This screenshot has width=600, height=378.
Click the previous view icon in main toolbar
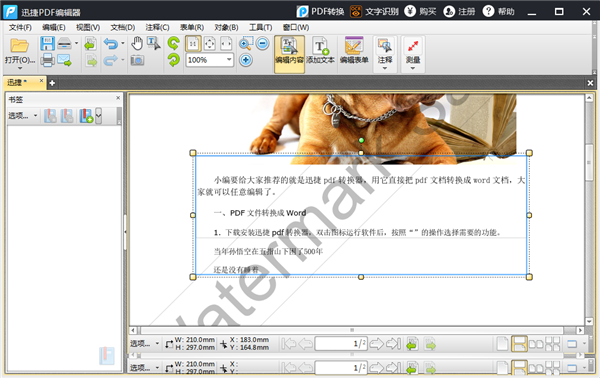91,44
